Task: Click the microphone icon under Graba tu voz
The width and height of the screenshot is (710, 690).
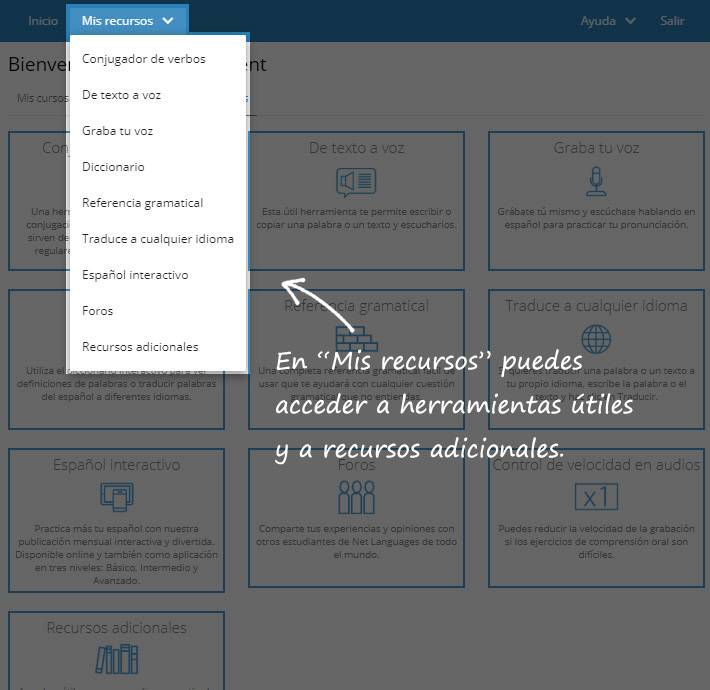Action: tap(596, 182)
